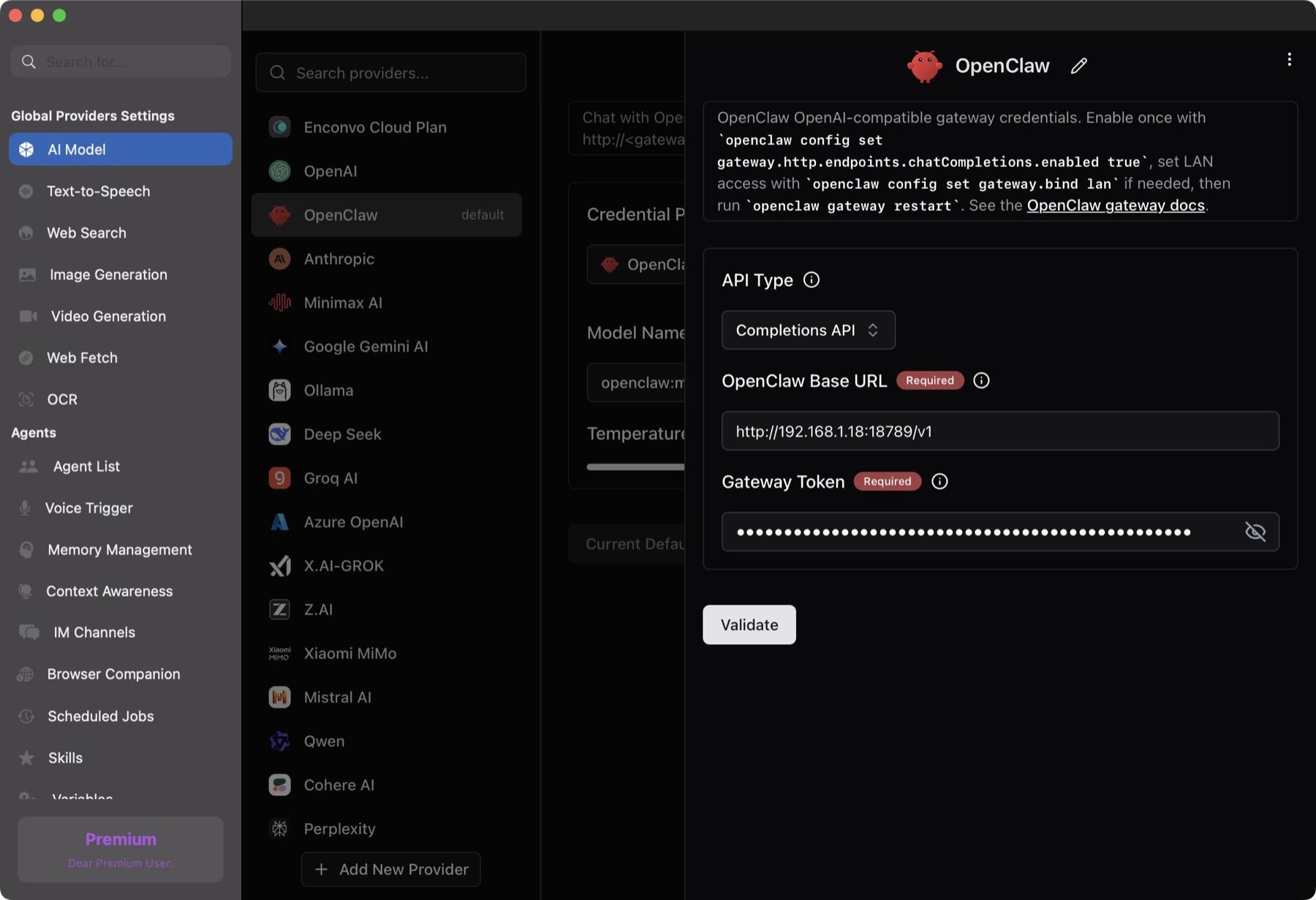Select the Qwen provider icon
The image size is (1316, 900).
(279, 741)
